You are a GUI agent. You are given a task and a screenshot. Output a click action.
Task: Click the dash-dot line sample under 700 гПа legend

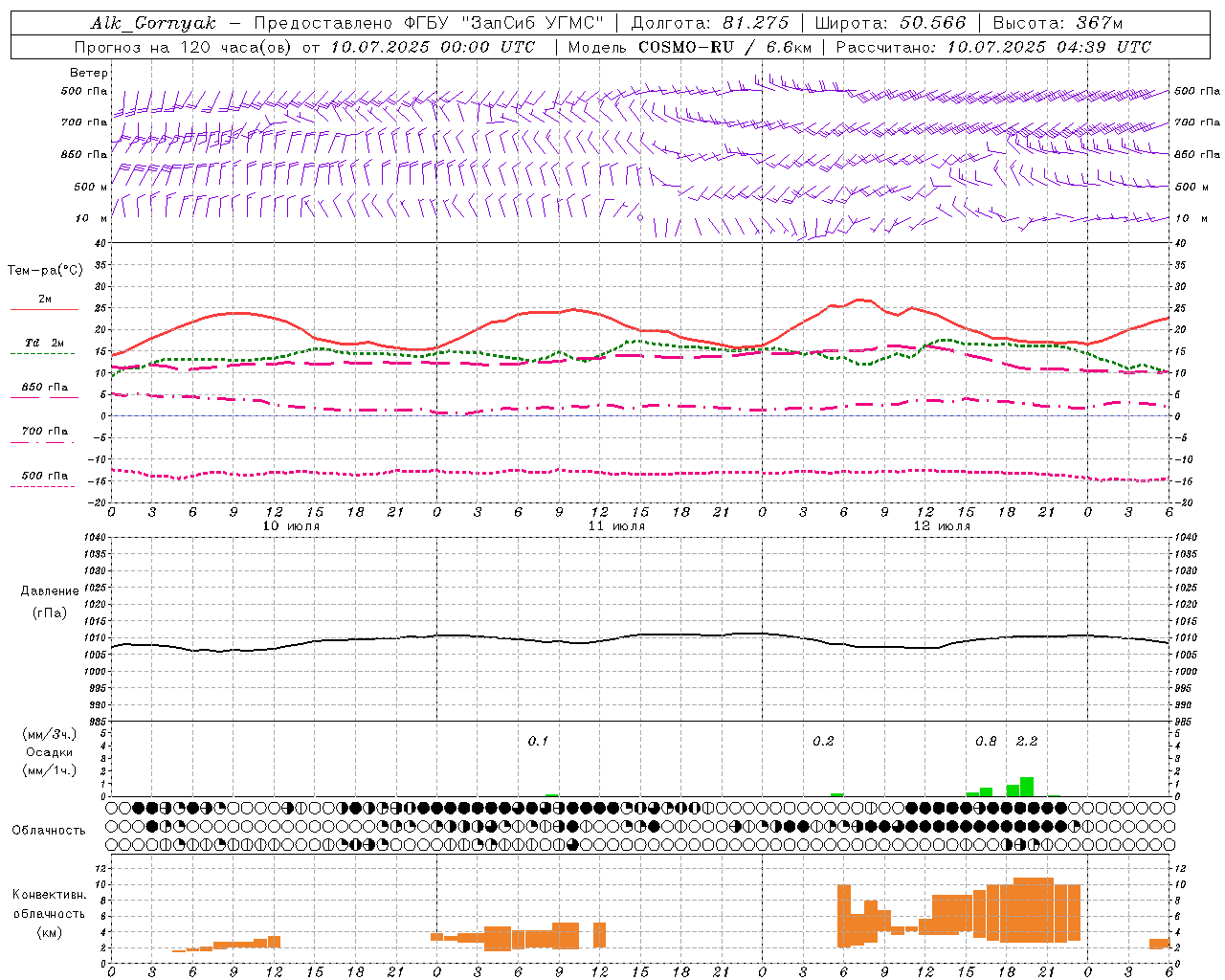[42, 442]
